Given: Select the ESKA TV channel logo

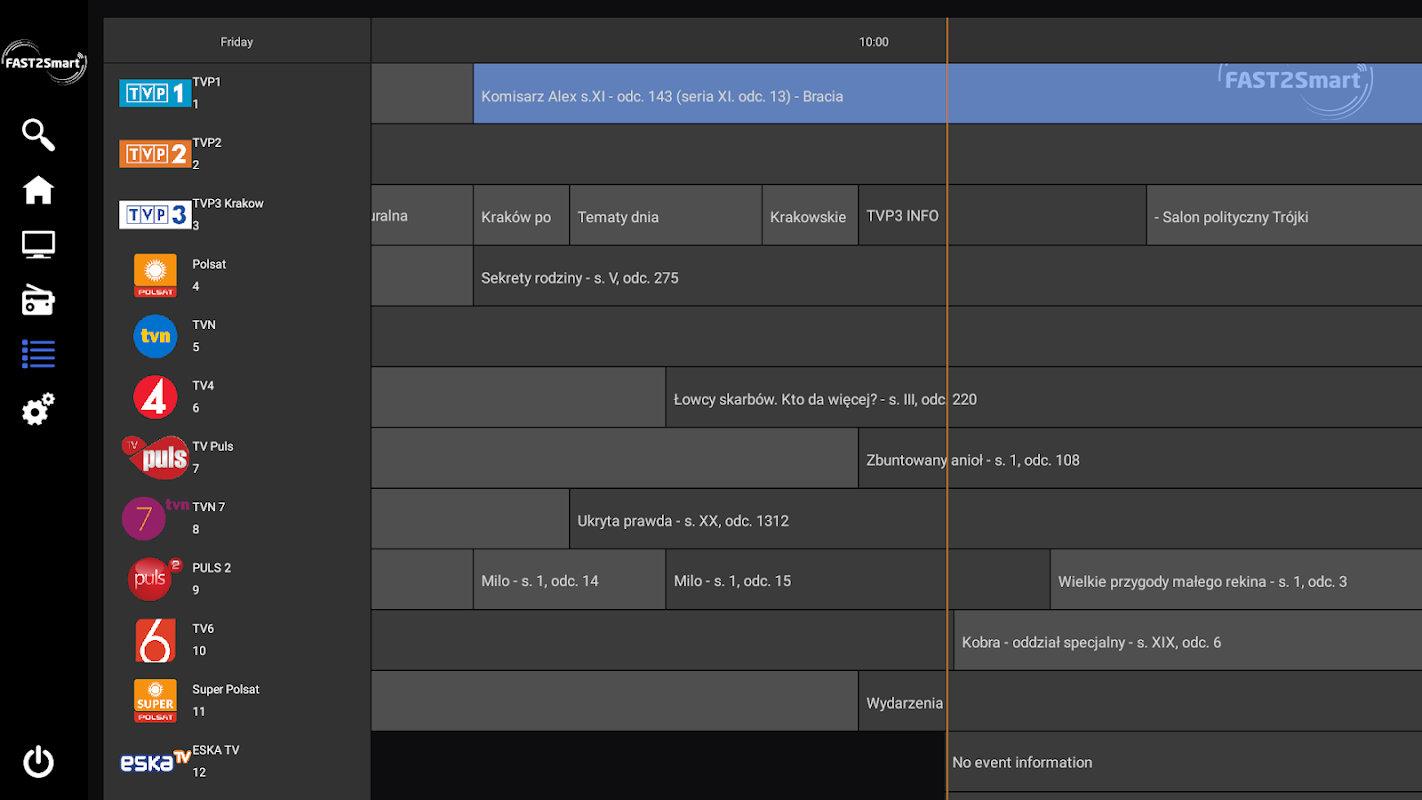Looking at the screenshot, I should point(155,761).
